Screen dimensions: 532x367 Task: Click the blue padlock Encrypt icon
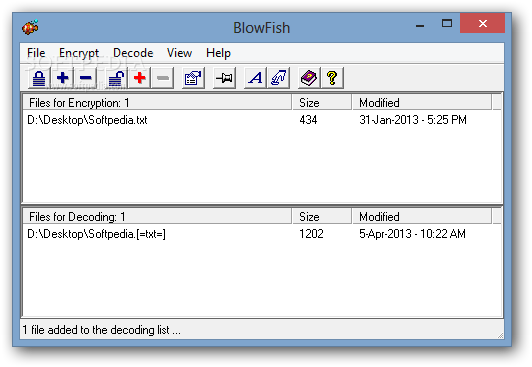pos(39,78)
